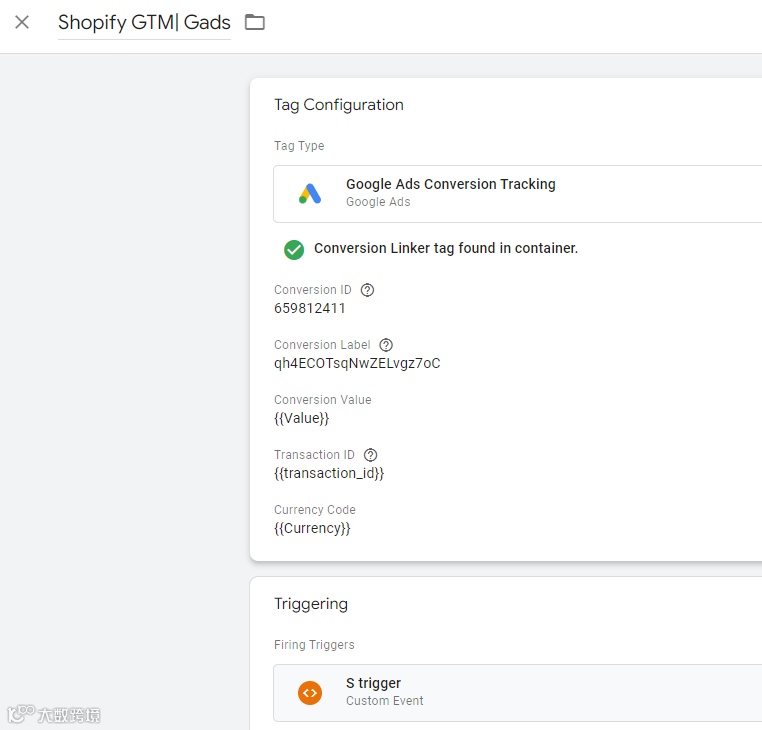Close the tag editor with the X icon
The width and height of the screenshot is (762, 730).
22,22
